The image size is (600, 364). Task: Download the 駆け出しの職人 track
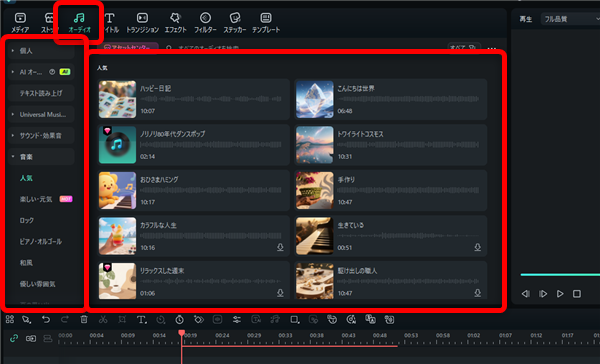click(478, 293)
